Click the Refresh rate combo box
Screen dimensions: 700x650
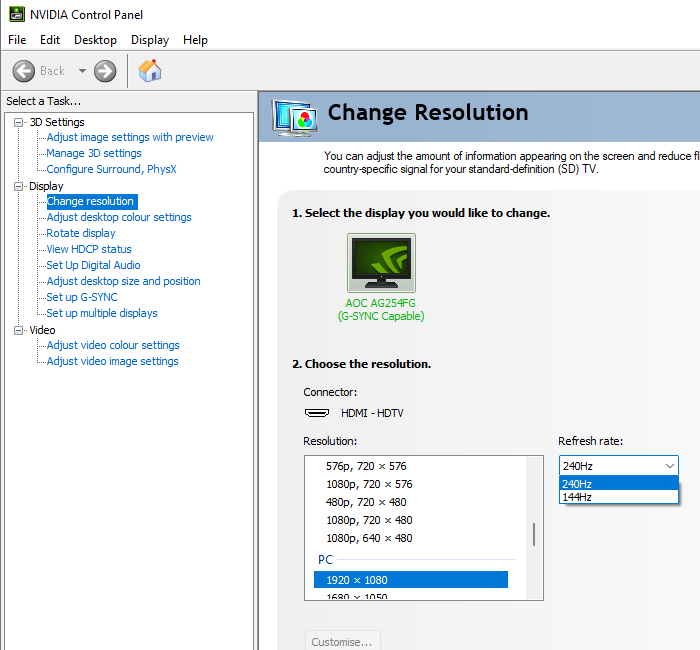tap(618, 466)
